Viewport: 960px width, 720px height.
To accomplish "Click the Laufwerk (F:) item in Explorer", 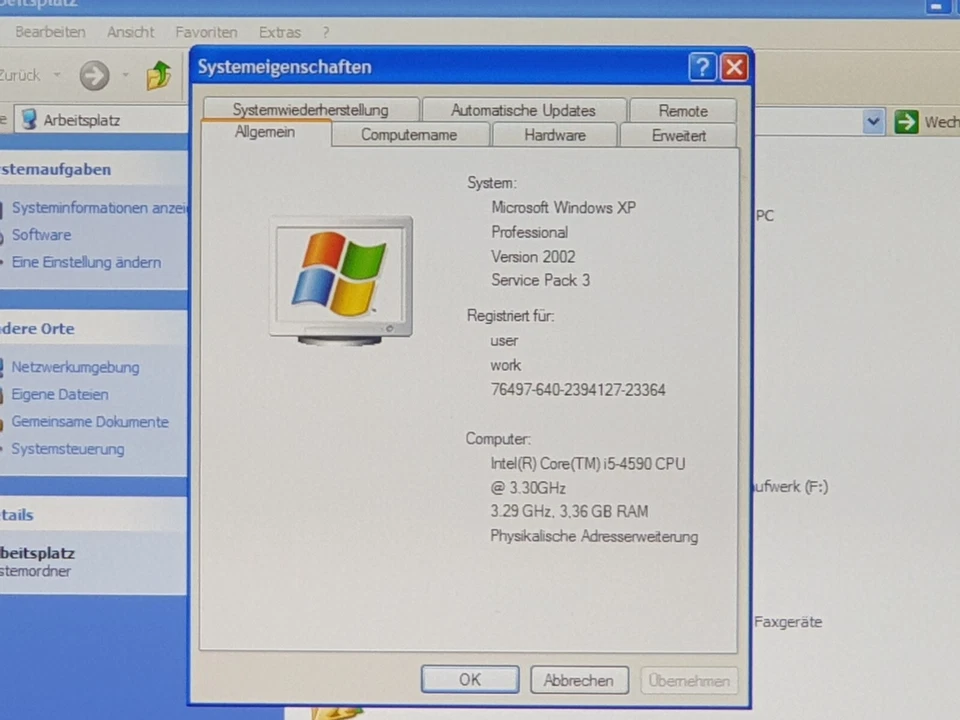I will click(791, 487).
